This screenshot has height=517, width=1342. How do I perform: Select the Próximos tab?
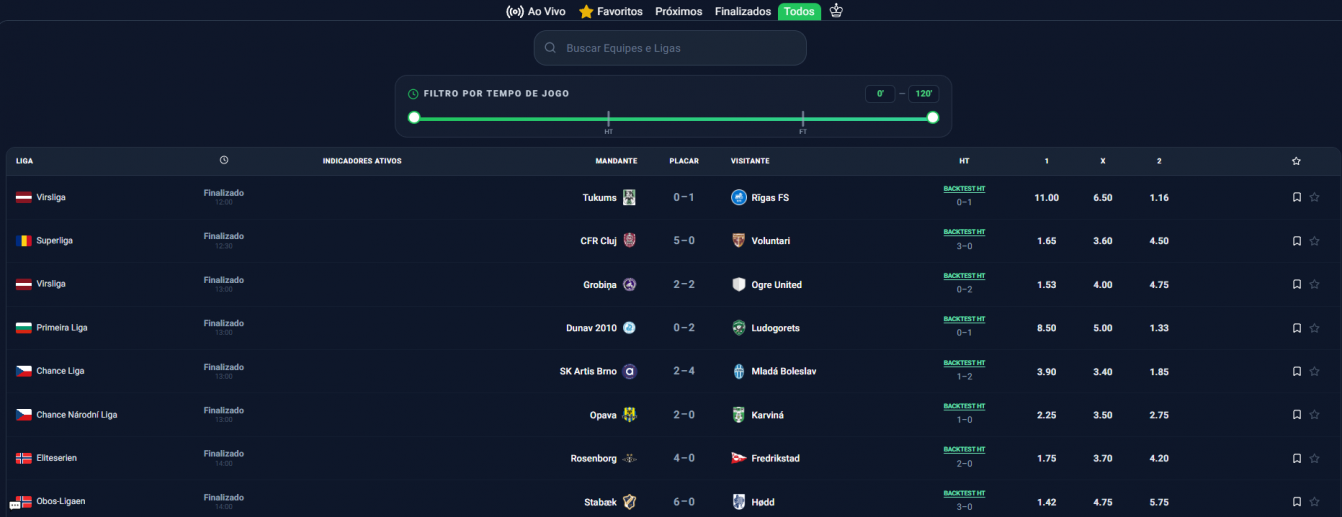pyautogui.click(x=679, y=12)
